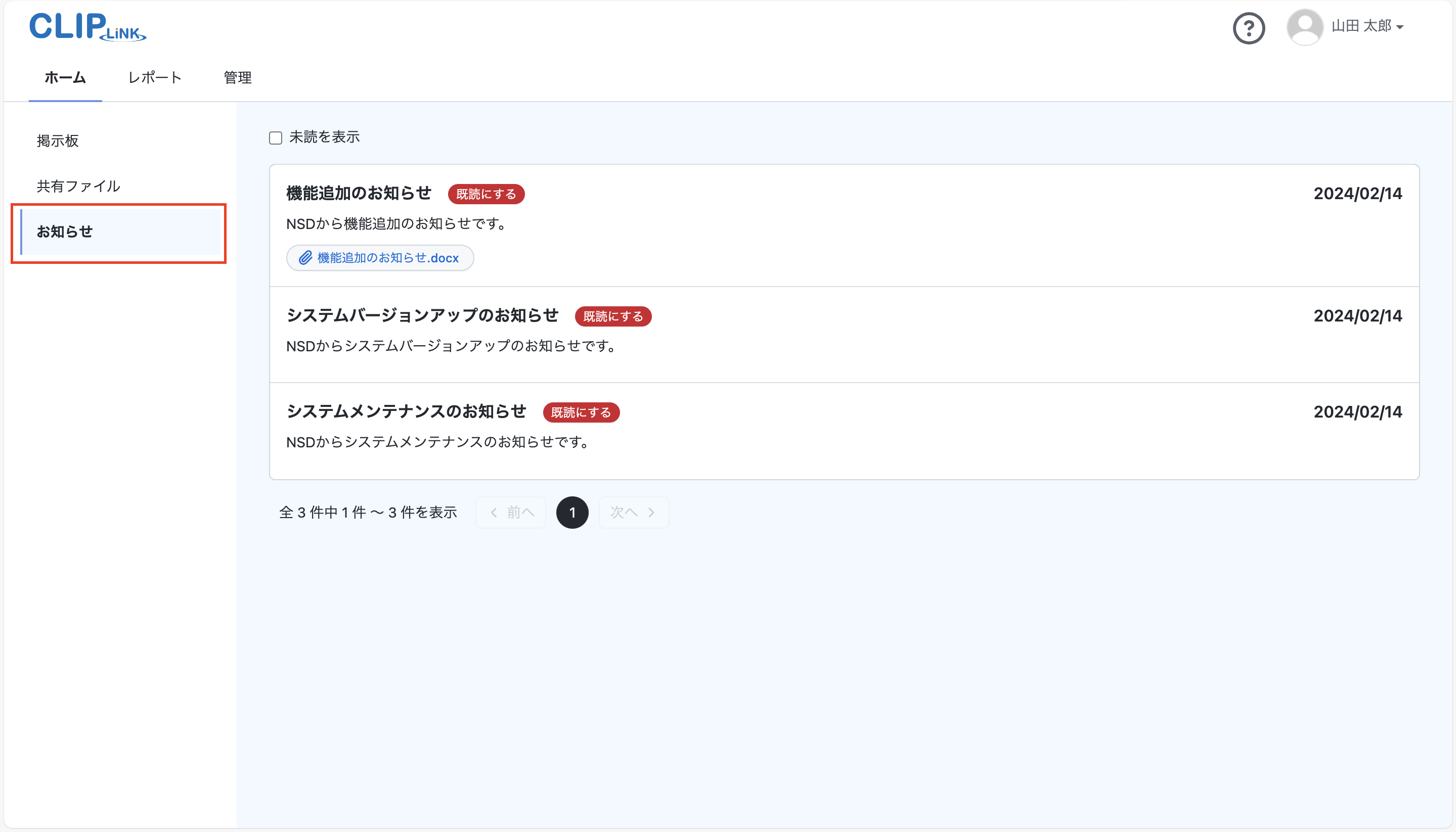Click the paperclip attachment icon

tap(305, 258)
